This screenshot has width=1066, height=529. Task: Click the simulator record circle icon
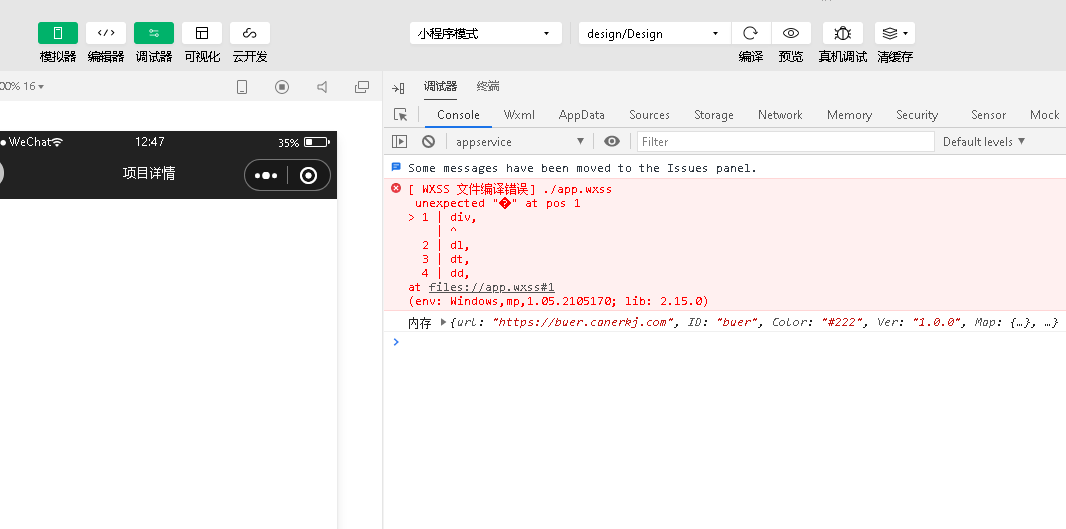(282, 86)
